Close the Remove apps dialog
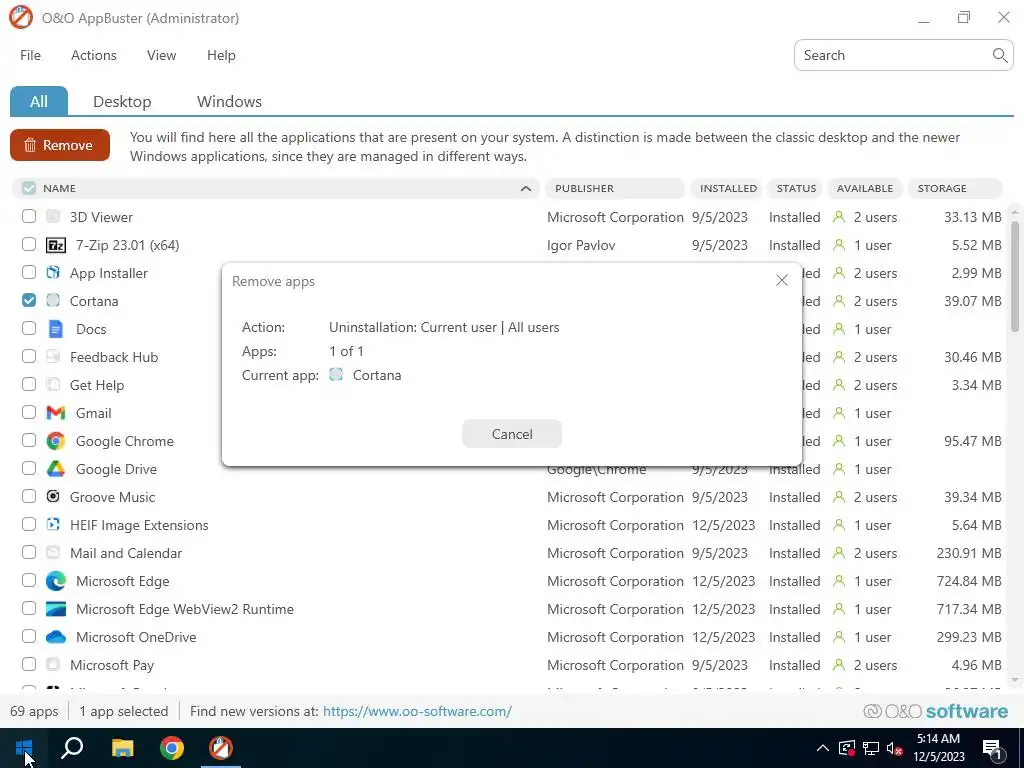This screenshot has width=1024, height=768. 782,280
